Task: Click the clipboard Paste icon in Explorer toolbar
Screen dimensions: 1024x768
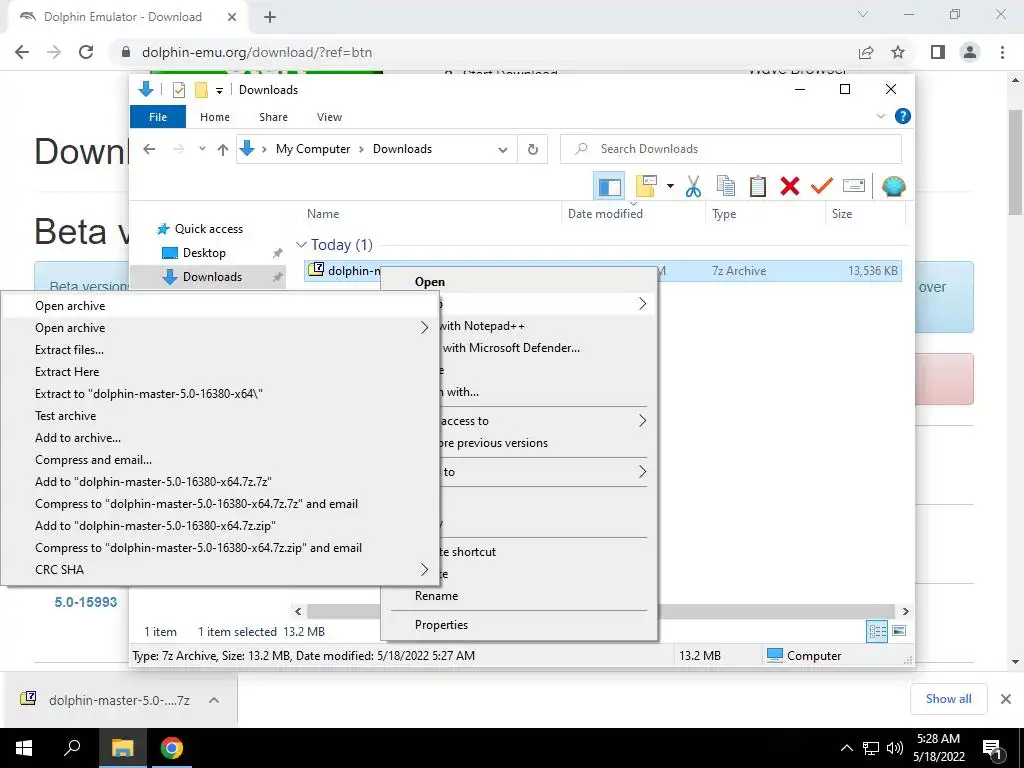Action: pyautogui.click(x=758, y=186)
